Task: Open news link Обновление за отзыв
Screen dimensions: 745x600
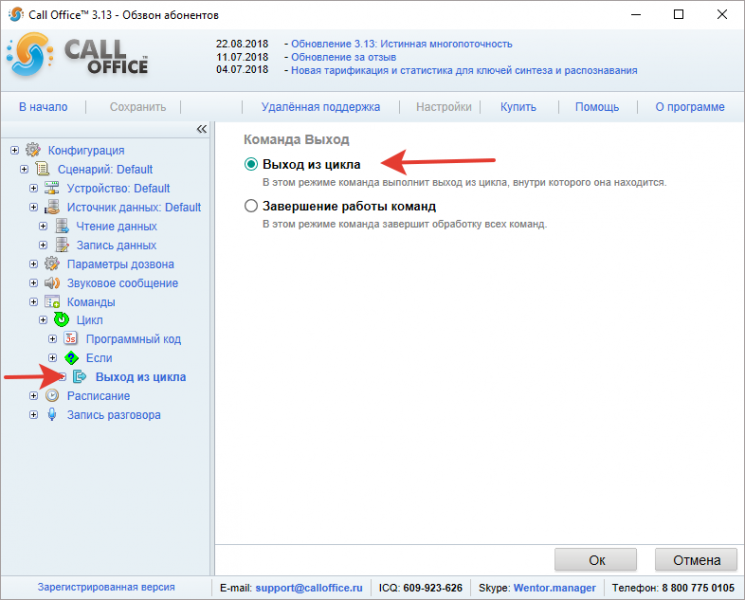Action: pos(344,57)
